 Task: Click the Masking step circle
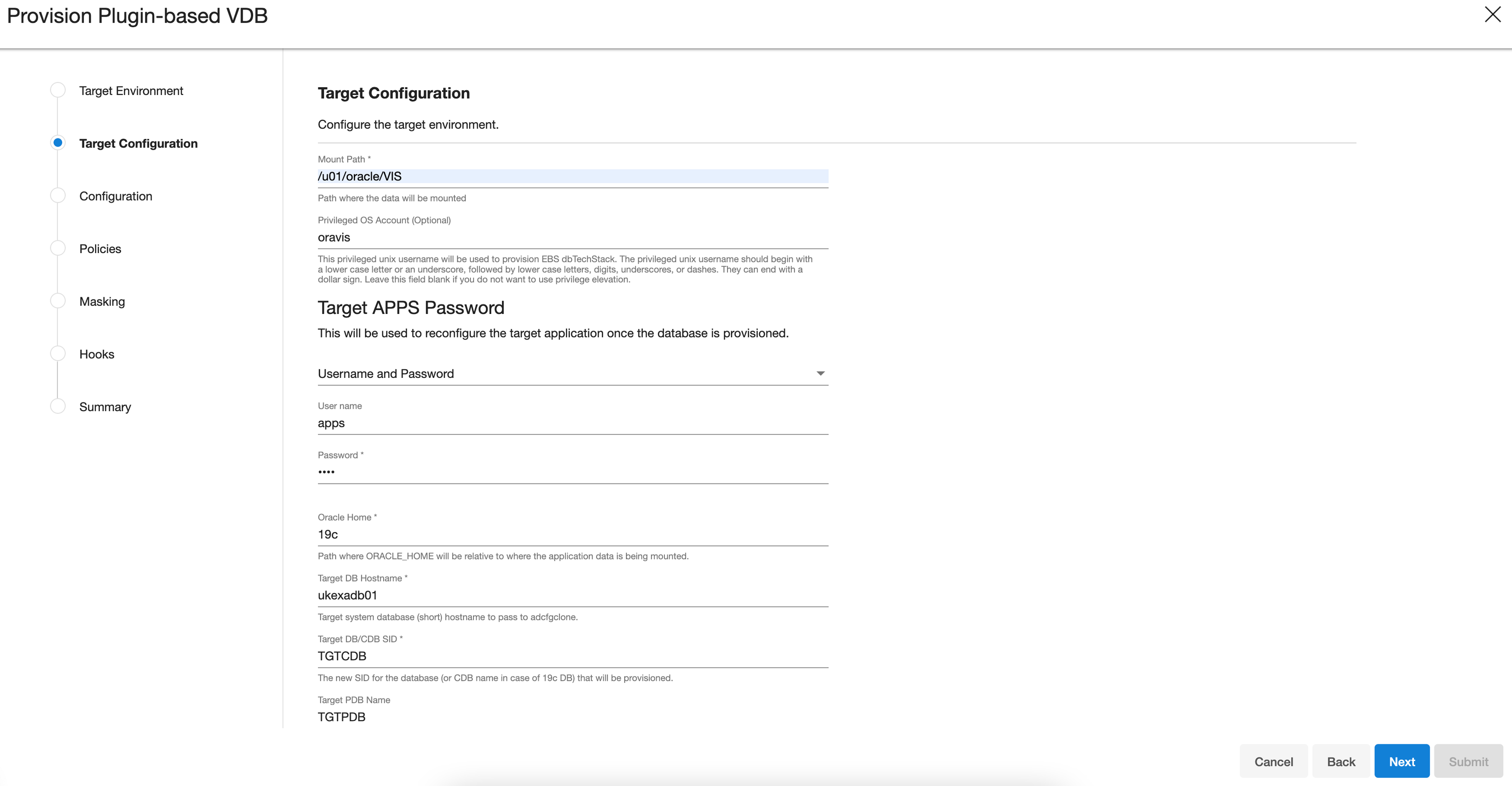57,301
